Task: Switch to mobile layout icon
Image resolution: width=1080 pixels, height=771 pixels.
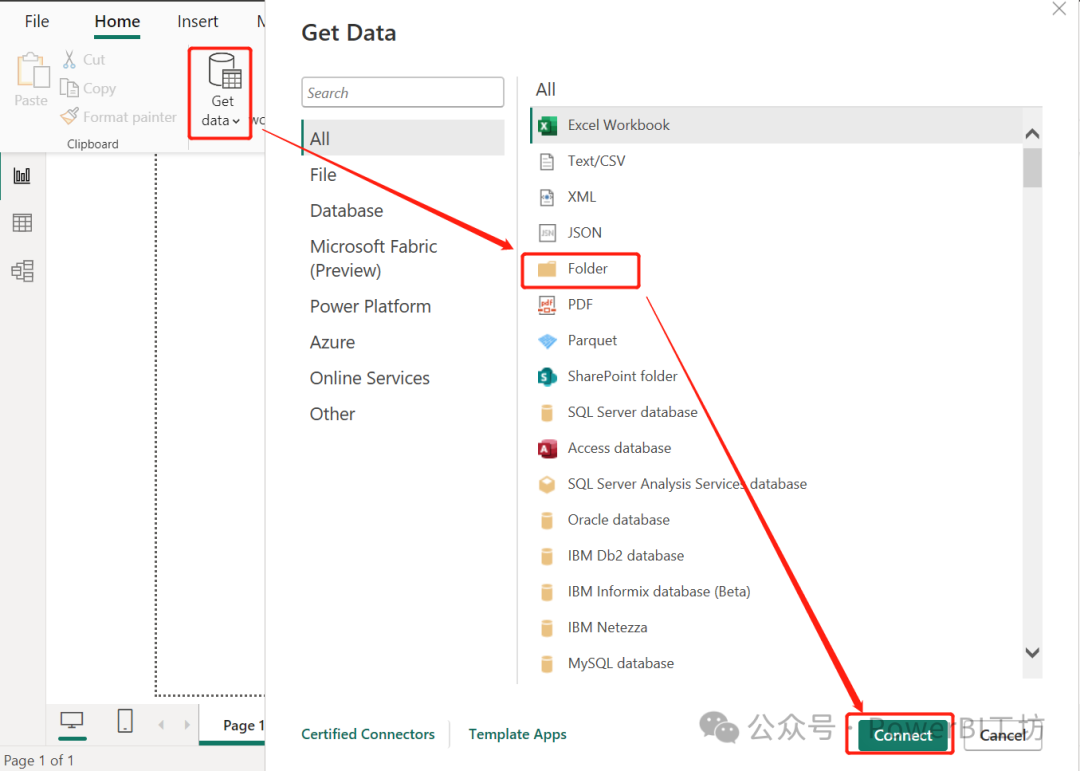Action: click(x=125, y=721)
